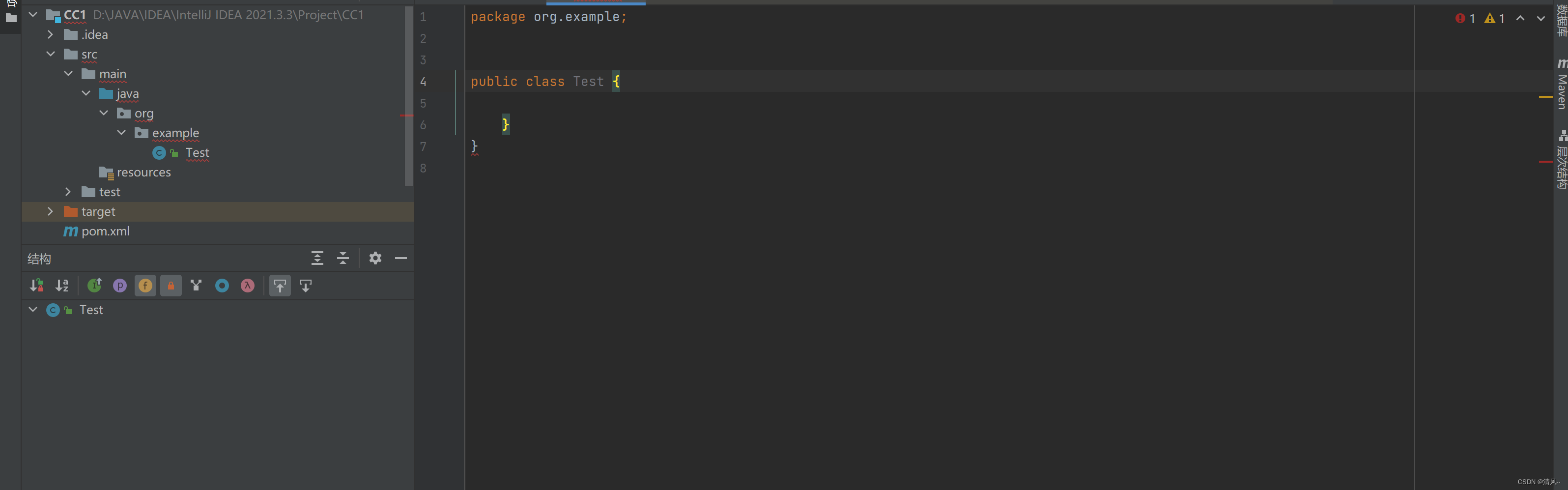Collapse the src folder
This screenshot has height=490, width=1568.
[51, 54]
